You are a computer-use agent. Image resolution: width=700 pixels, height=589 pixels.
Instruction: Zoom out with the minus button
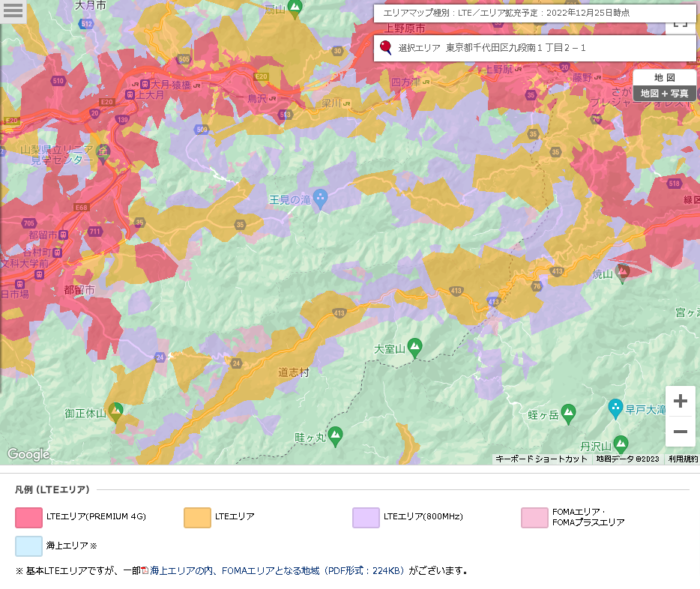(680, 431)
